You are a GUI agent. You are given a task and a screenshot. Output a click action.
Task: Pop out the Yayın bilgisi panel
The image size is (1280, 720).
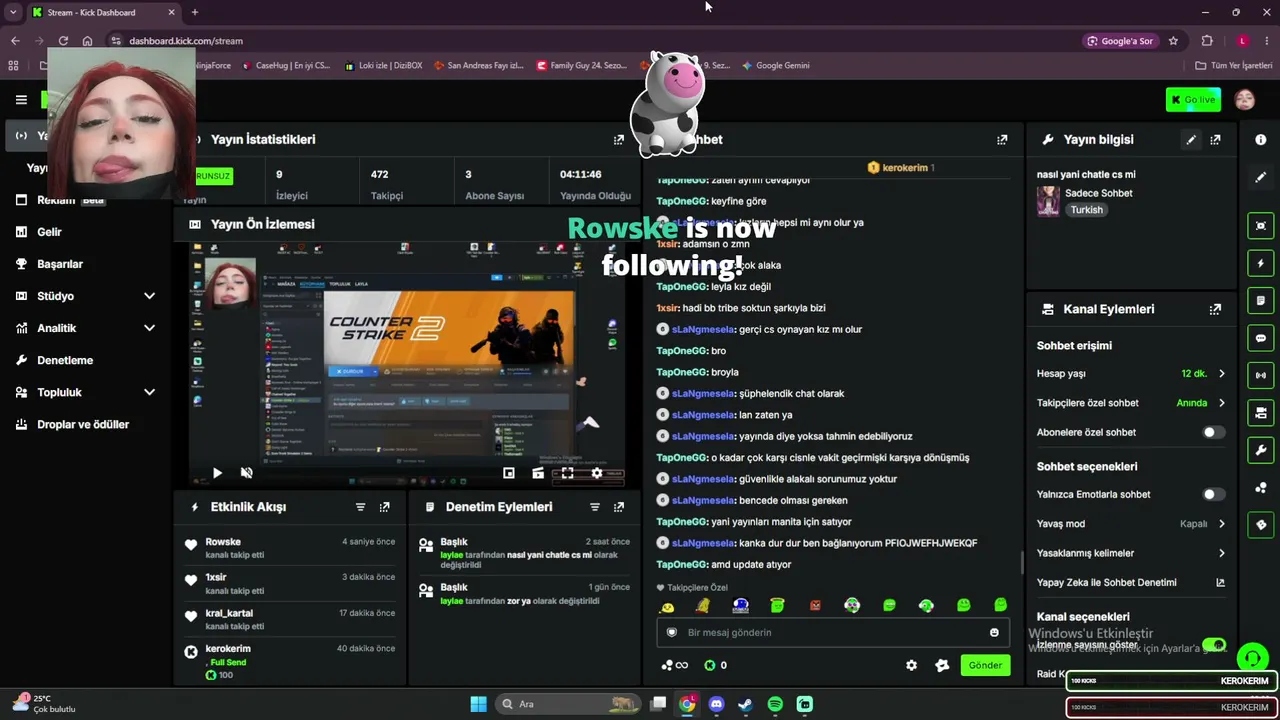click(x=1215, y=140)
